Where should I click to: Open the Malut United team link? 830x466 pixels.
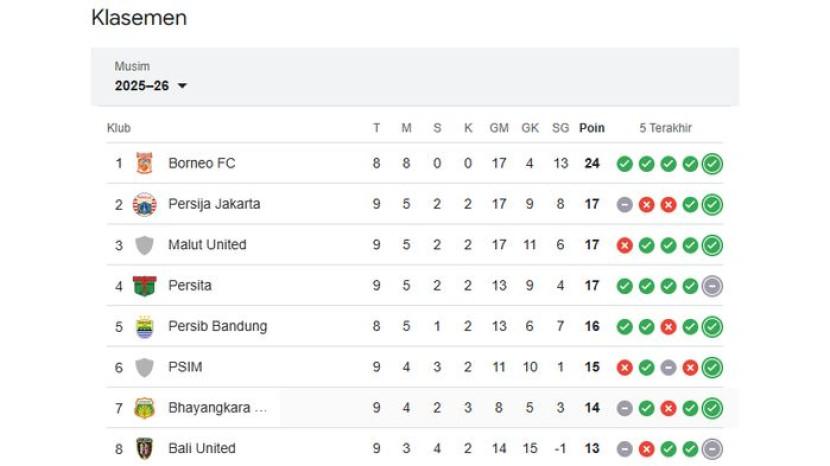click(207, 245)
